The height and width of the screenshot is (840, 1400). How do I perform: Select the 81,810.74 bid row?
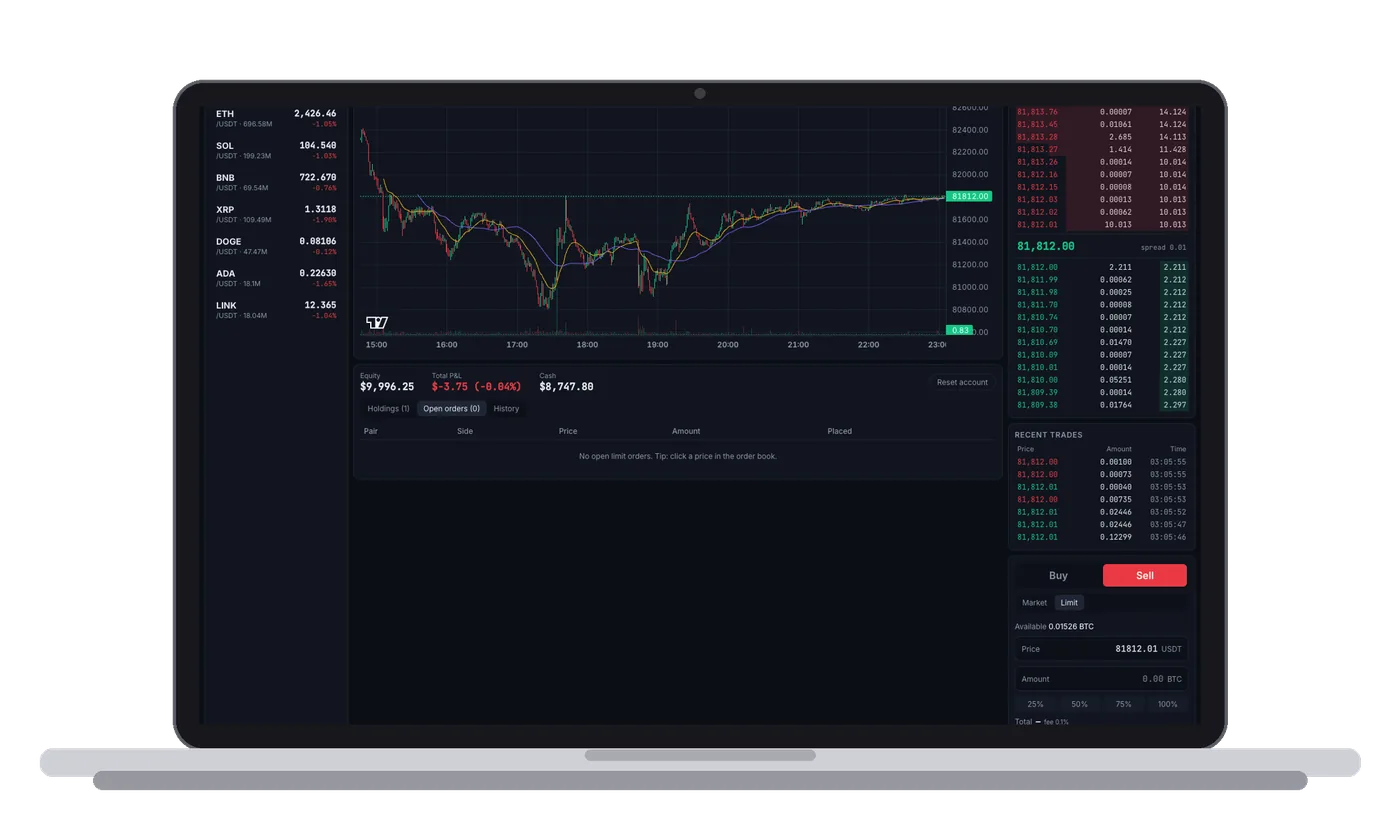point(1101,317)
